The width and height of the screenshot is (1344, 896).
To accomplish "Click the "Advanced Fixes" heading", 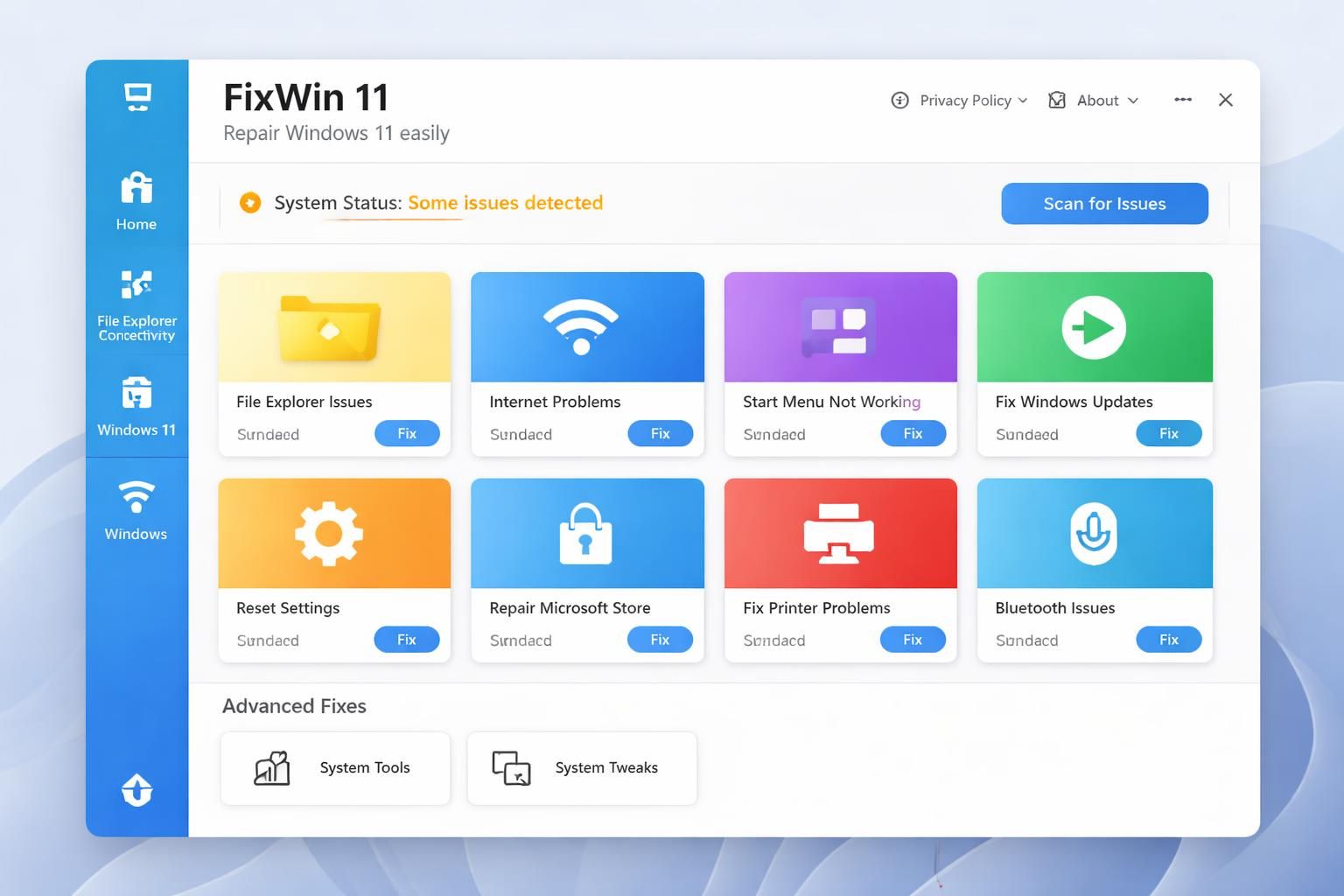I will pos(294,706).
